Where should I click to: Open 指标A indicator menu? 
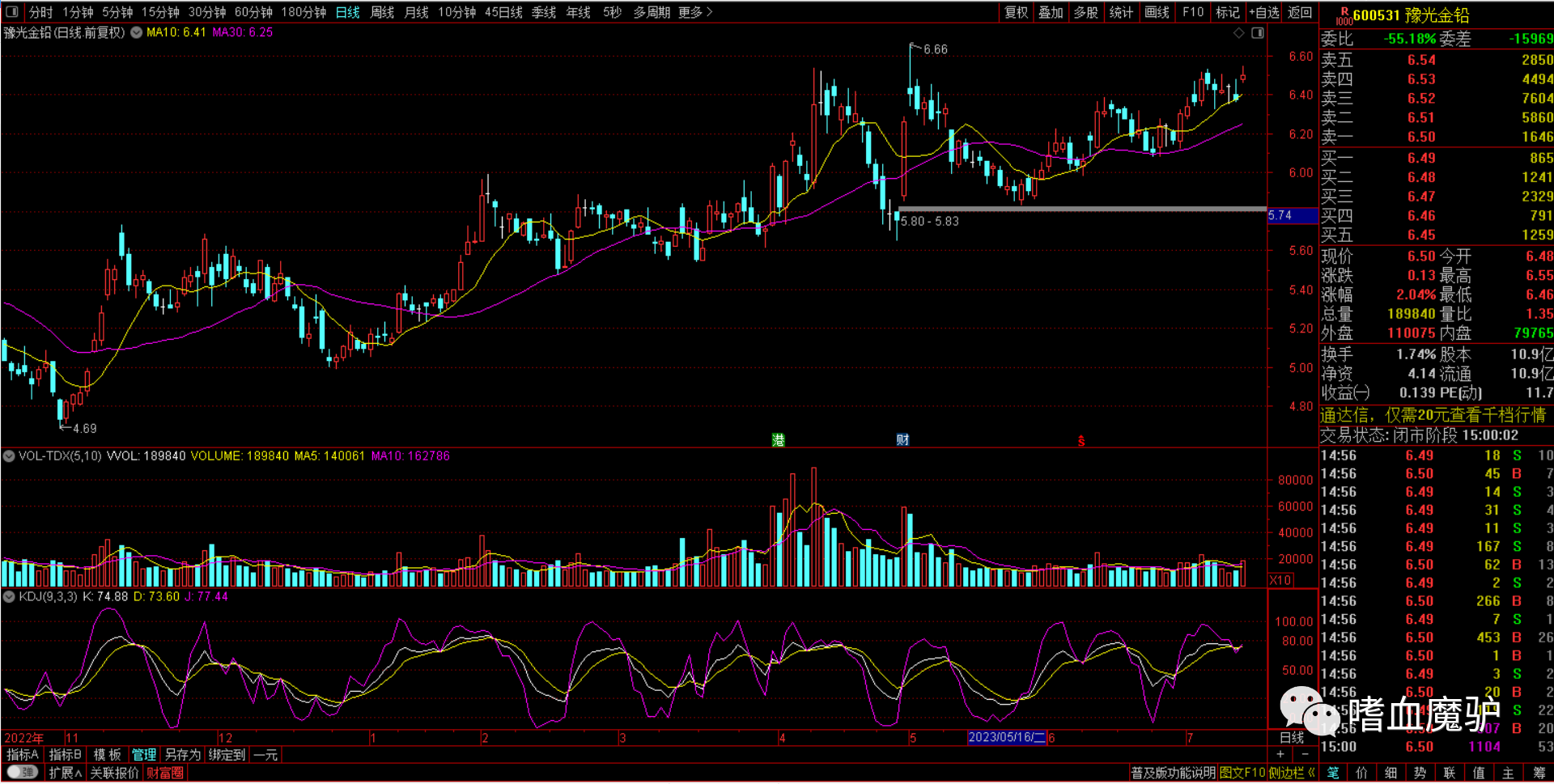[x=23, y=755]
